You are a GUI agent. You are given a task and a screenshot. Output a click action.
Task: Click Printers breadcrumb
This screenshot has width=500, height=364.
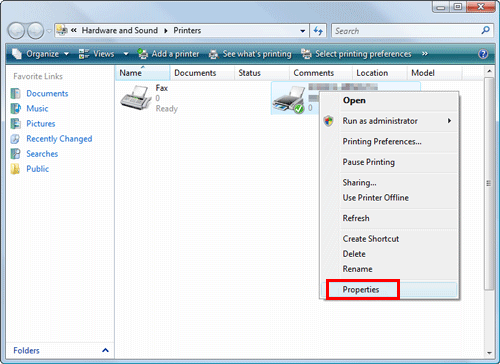(187, 31)
